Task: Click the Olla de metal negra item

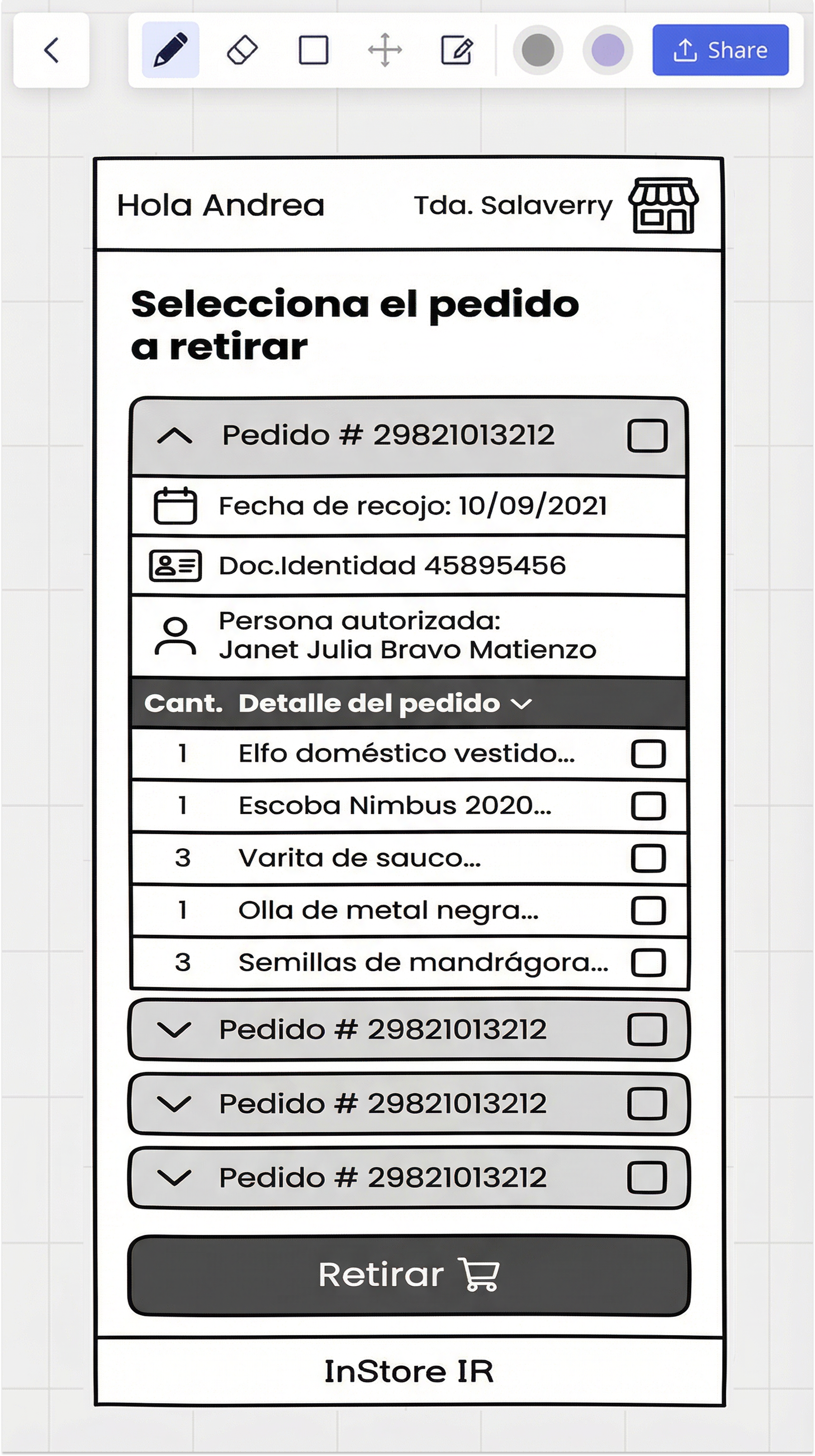Action: coord(388,910)
